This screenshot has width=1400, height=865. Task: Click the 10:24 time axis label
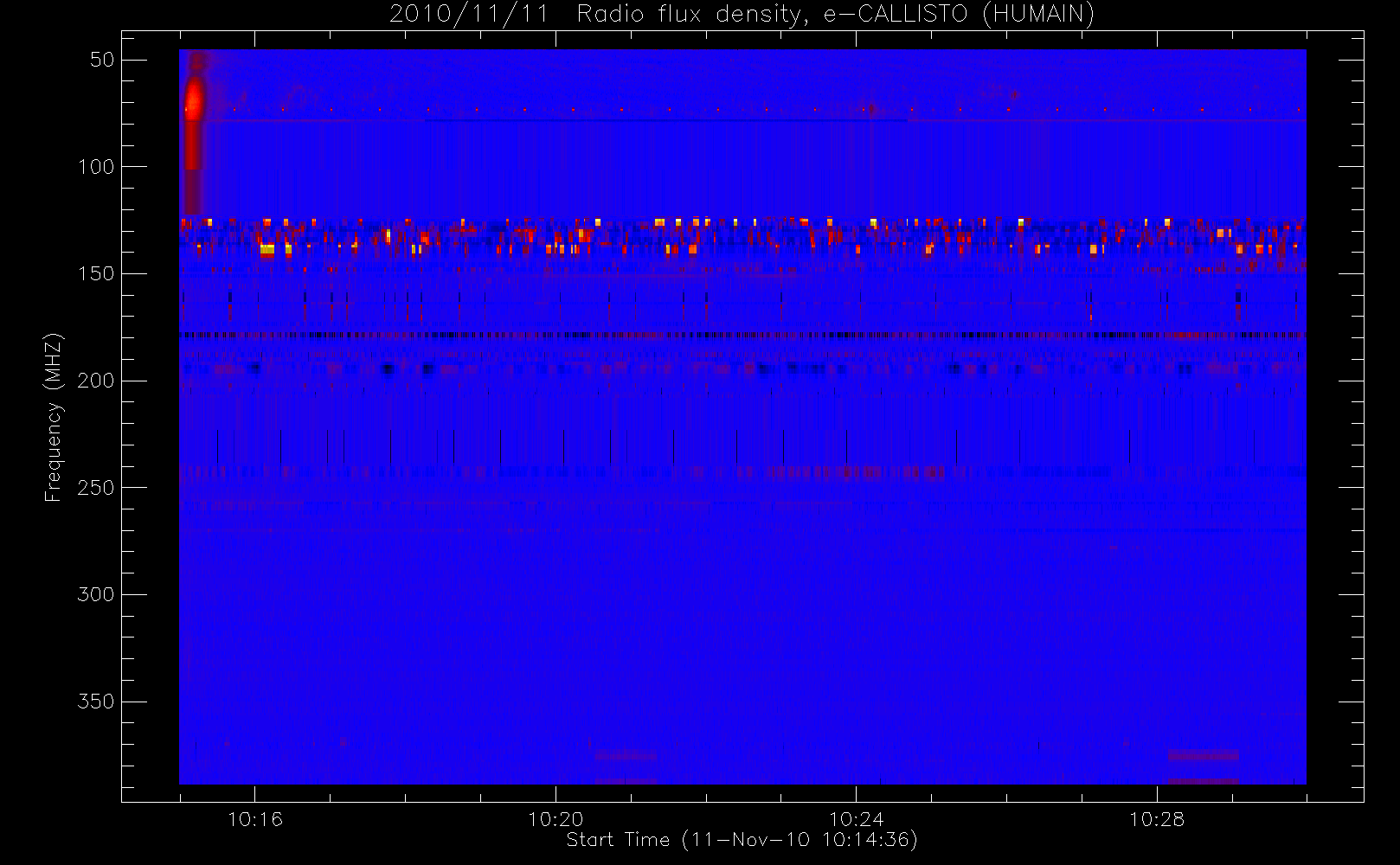coord(856,819)
